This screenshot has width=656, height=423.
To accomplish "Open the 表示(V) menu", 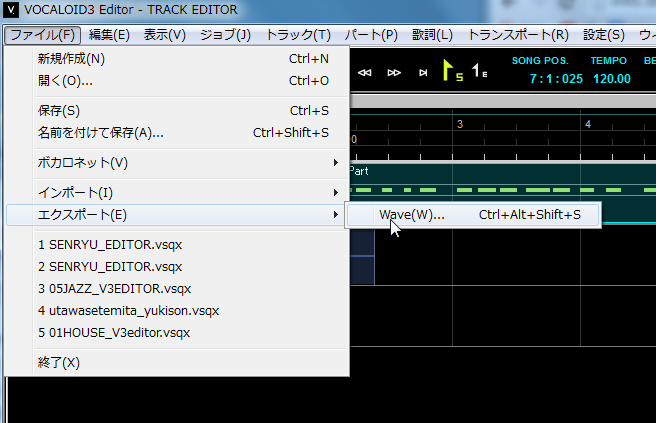I will 164,35.
